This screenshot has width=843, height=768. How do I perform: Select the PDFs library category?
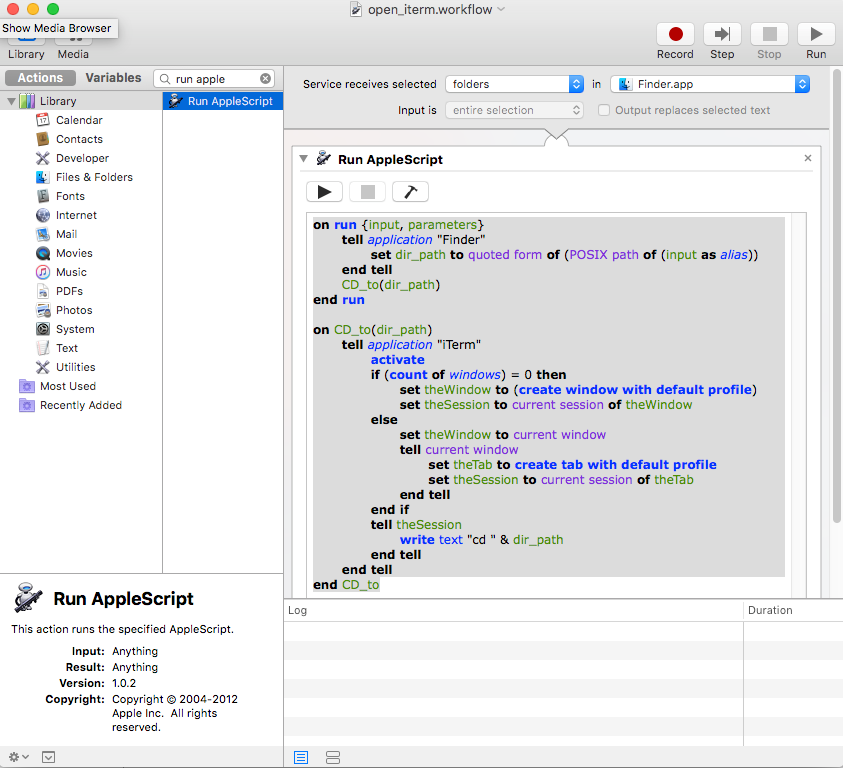69,291
